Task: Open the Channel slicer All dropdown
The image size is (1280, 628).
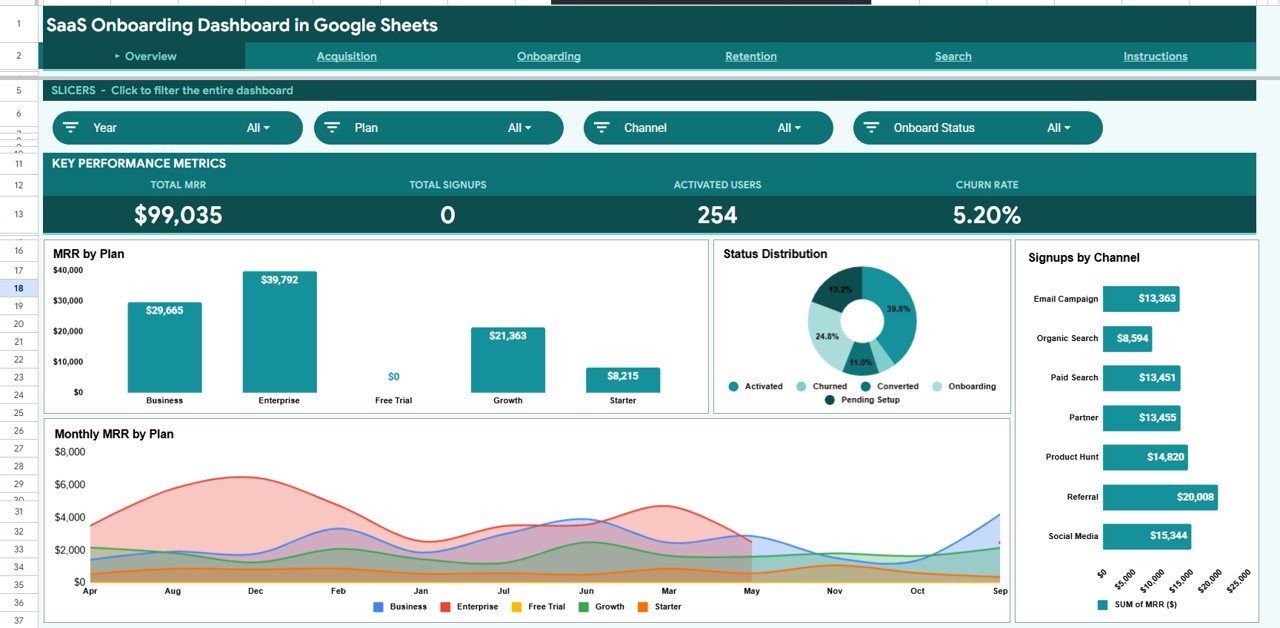Action: click(789, 128)
